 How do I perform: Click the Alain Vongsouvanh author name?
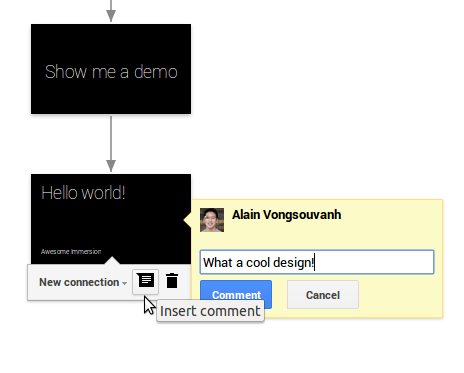pyautogui.click(x=286, y=215)
